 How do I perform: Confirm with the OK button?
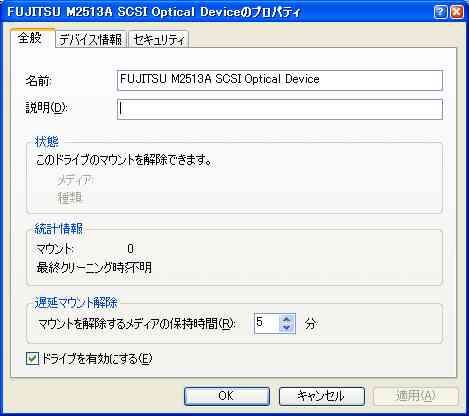click(x=227, y=396)
